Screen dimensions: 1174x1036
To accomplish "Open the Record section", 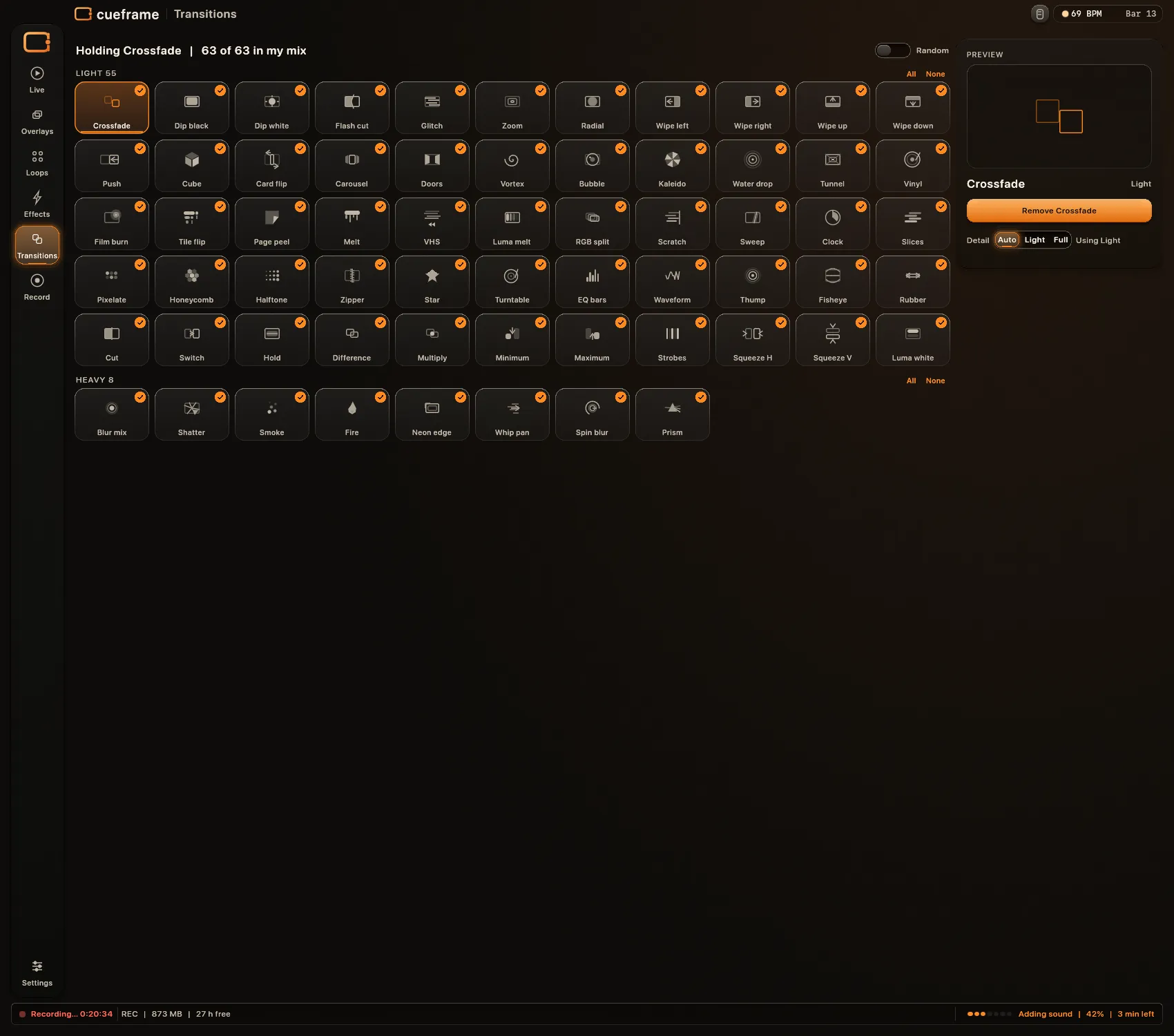I will coord(37,287).
